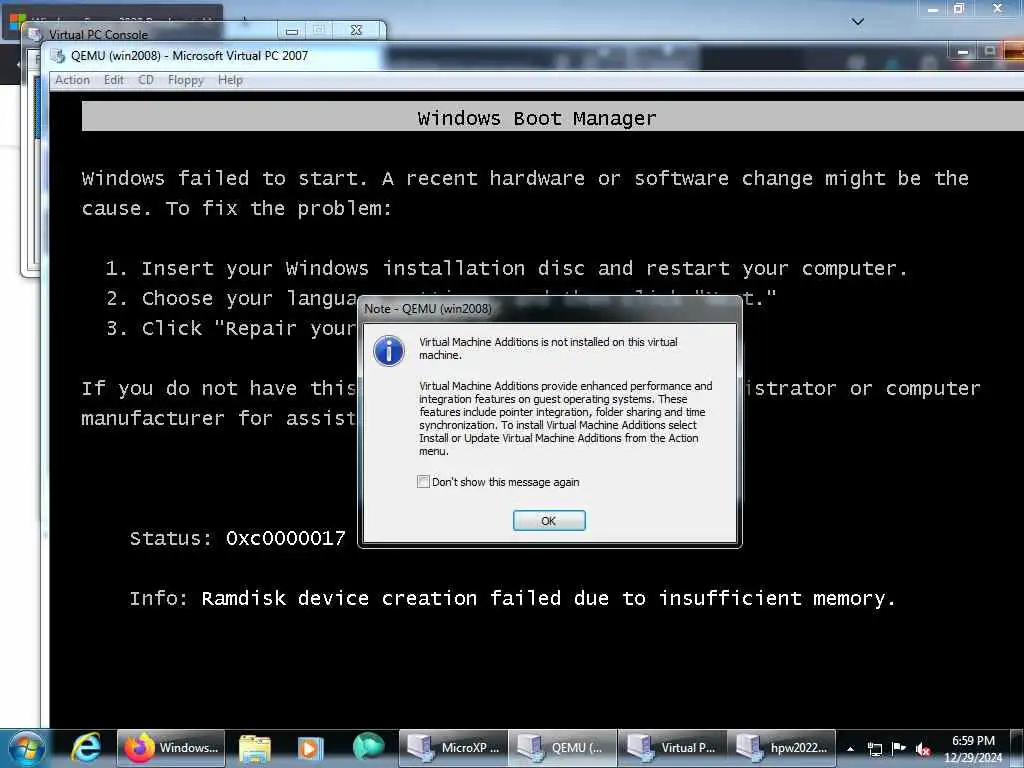
Task: Click the down chevron in the background browser window
Action: click(x=858, y=22)
